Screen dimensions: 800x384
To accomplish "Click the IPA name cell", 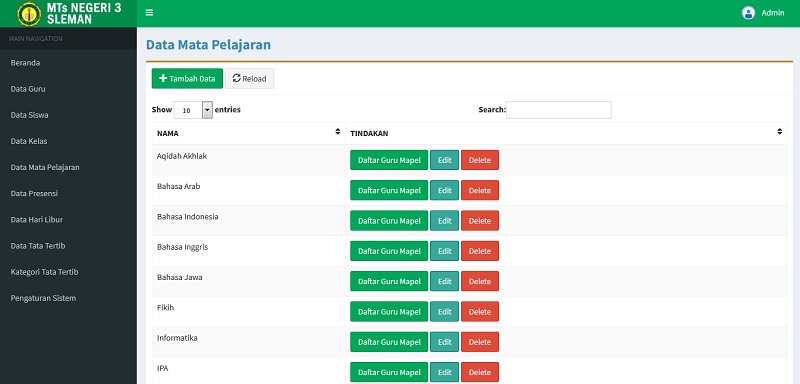I will (248, 371).
